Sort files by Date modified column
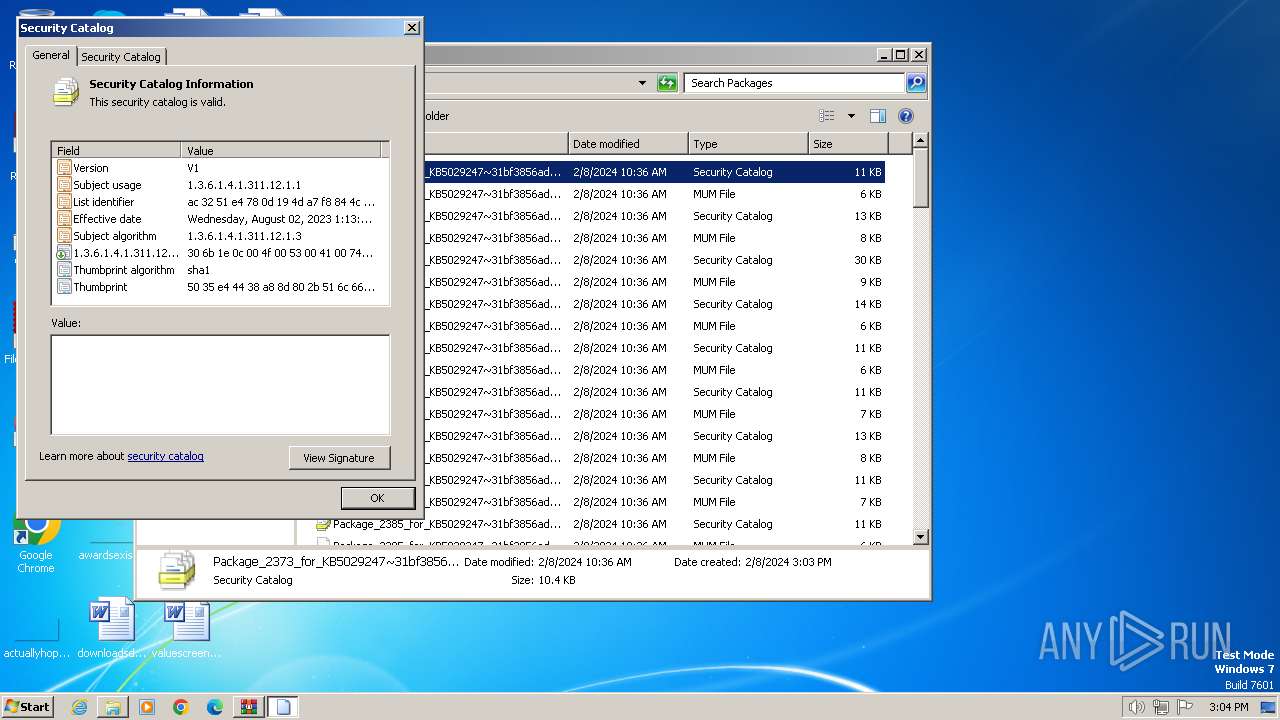Image resolution: width=1280 pixels, height=720 pixels. [x=628, y=144]
